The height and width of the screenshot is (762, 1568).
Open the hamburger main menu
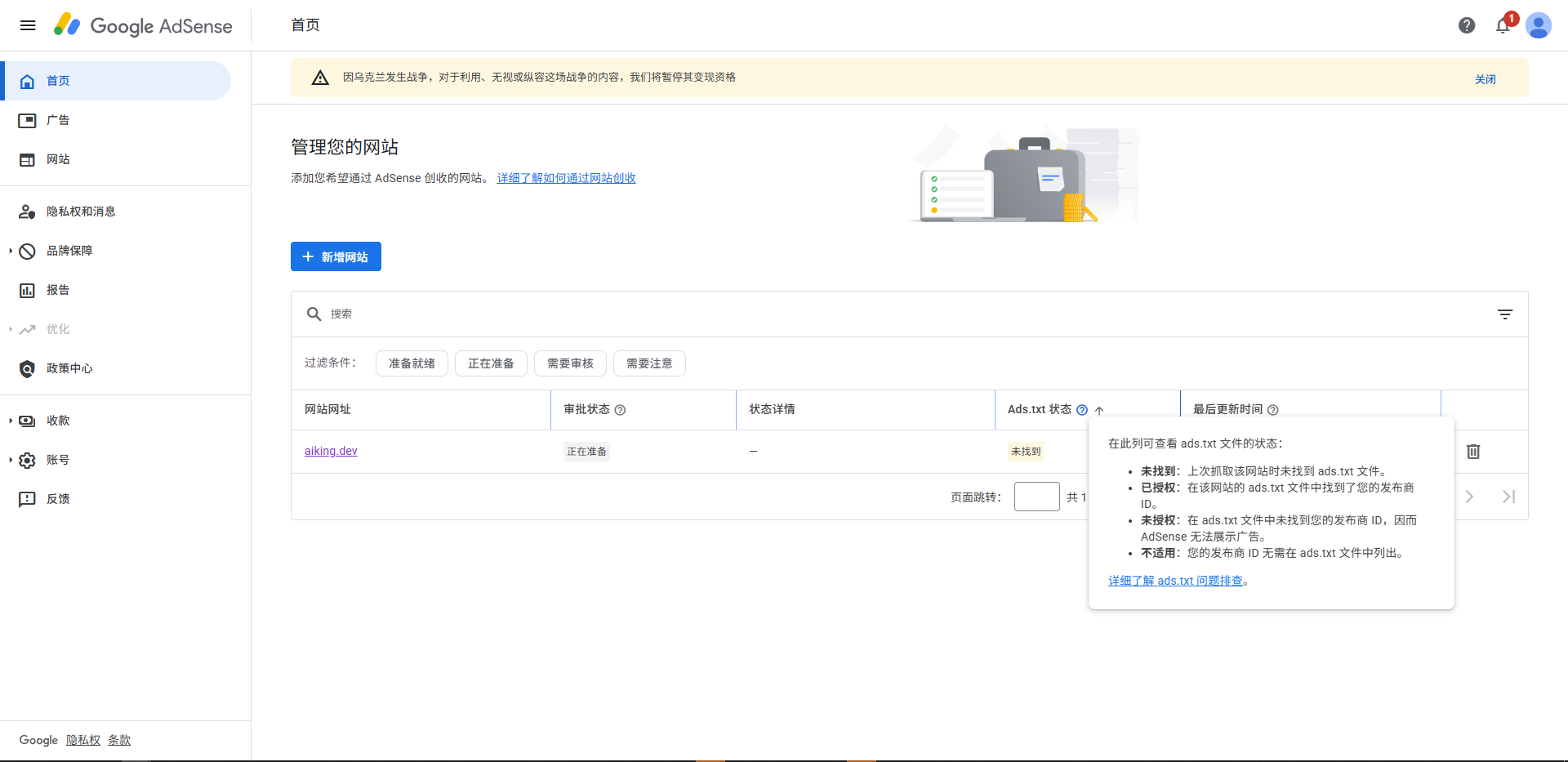[x=28, y=25]
